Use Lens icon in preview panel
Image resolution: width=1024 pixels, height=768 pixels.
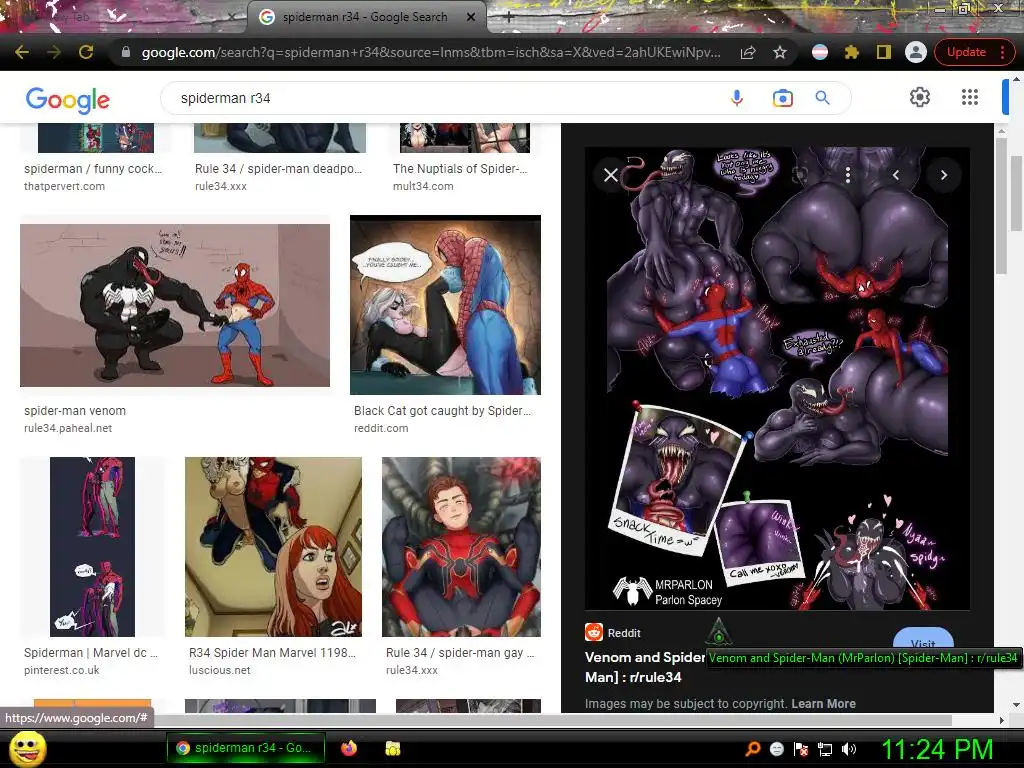799,175
